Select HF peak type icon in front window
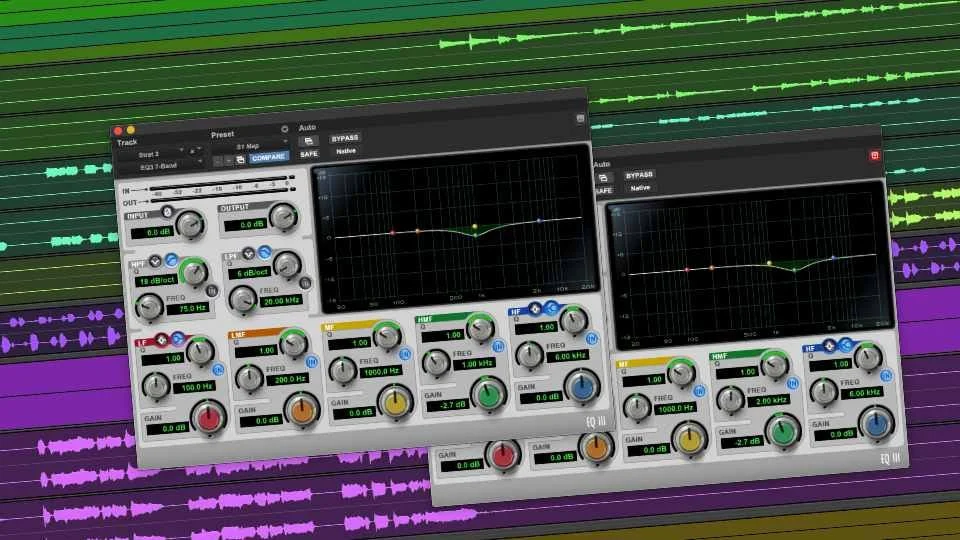Viewport: 960px width, 540px height. [x=534, y=309]
